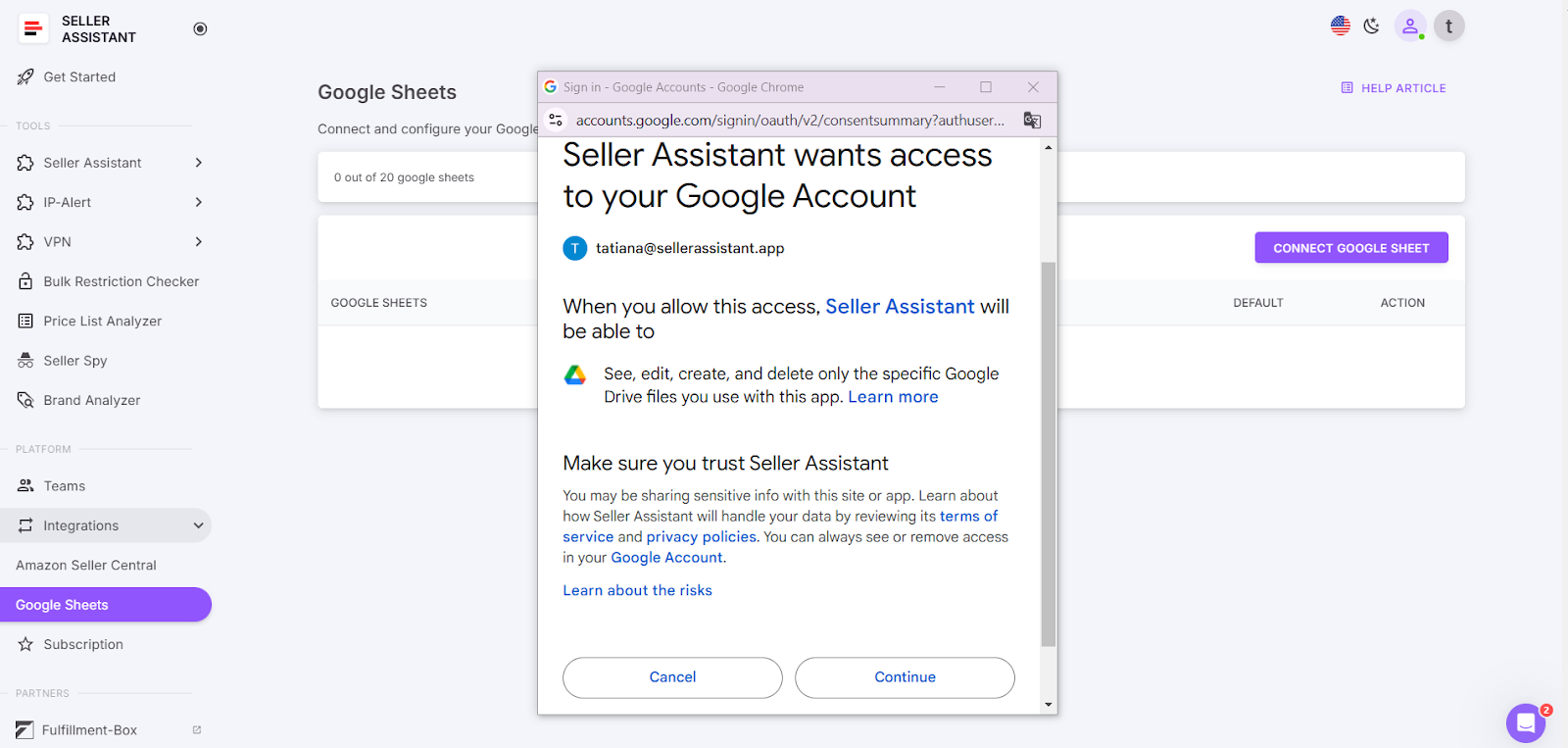
Task: Open the support chat bubble
Action: coord(1525,723)
